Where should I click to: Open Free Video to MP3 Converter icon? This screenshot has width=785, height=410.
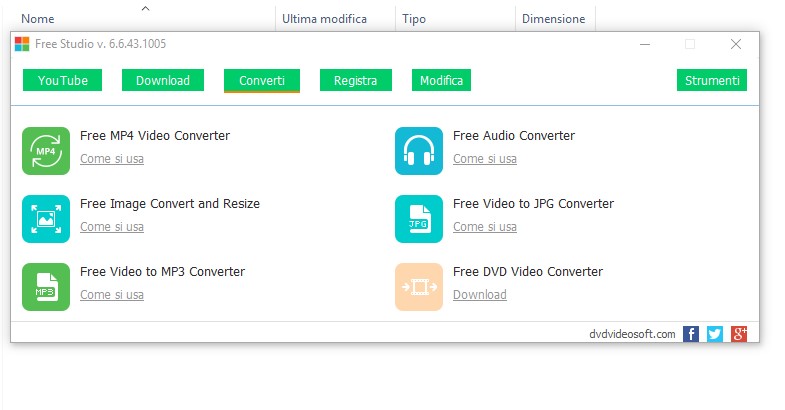click(x=46, y=287)
